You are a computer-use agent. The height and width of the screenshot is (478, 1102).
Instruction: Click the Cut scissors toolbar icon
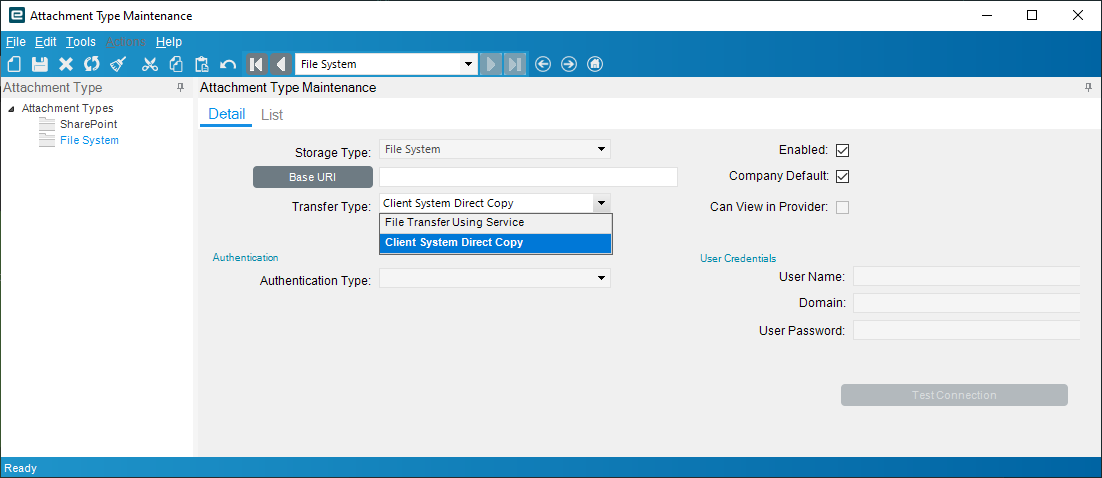(x=150, y=64)
